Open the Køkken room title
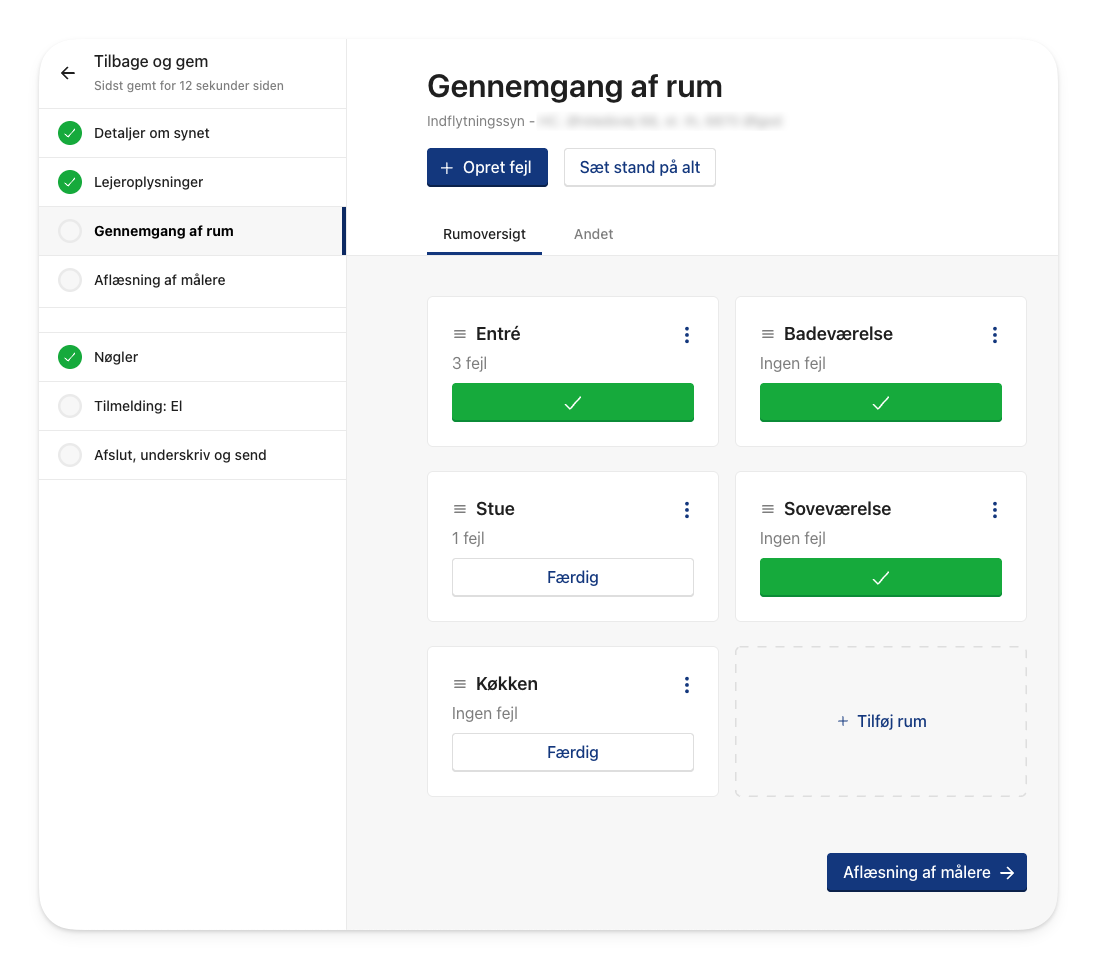 507,684
